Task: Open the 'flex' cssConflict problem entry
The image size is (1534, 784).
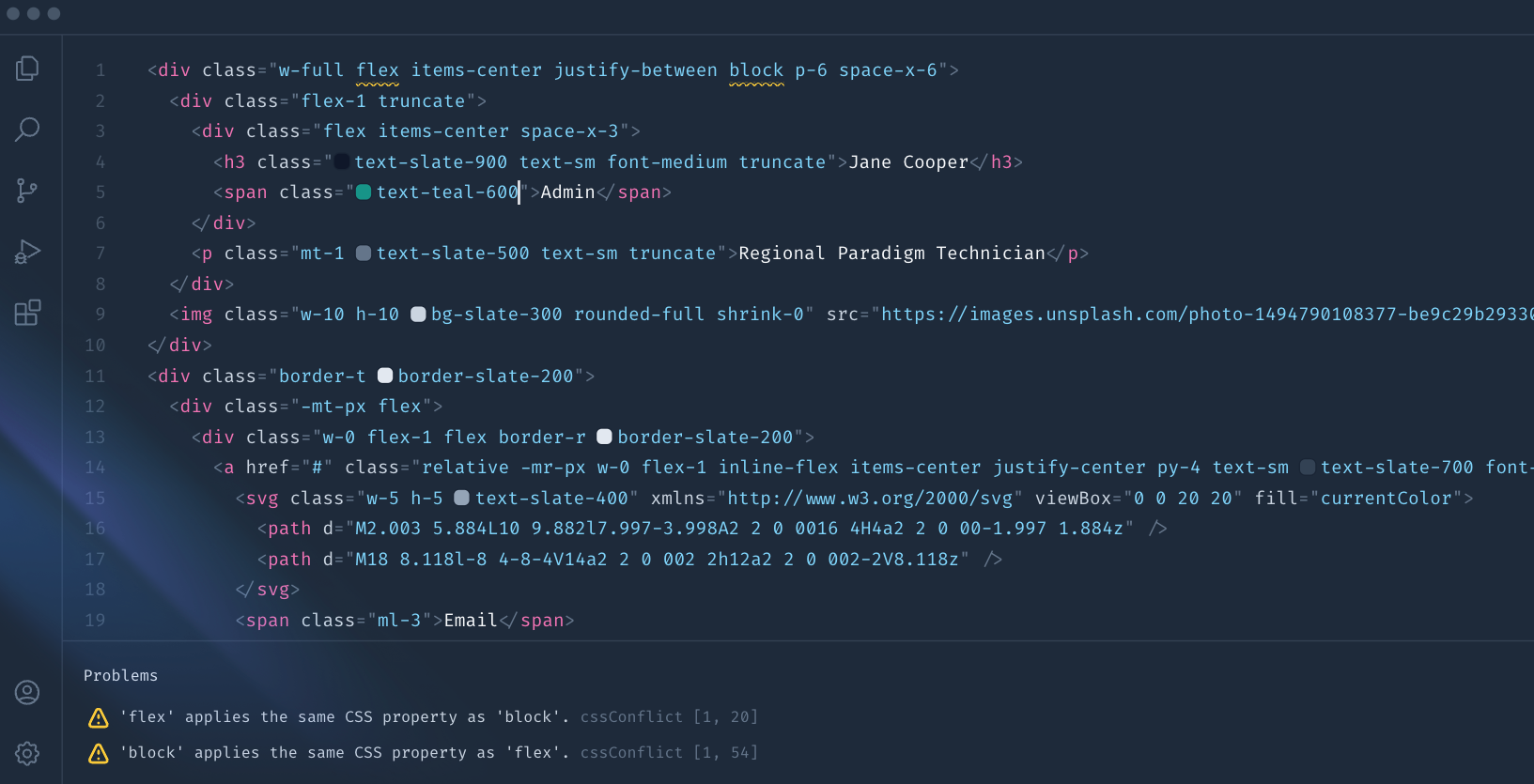Action: click(x=421, y=717)
